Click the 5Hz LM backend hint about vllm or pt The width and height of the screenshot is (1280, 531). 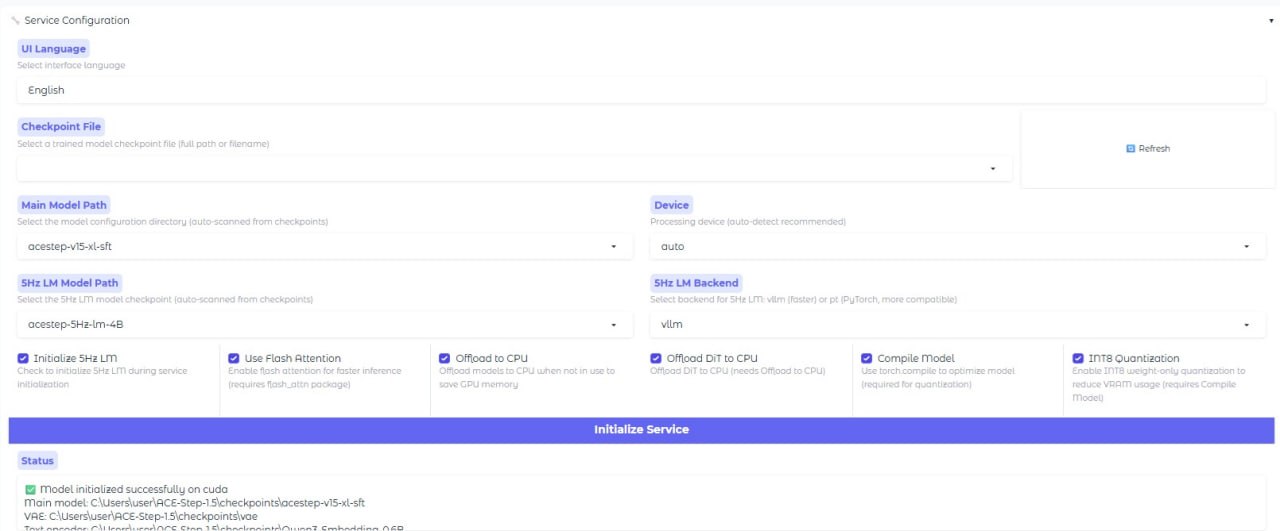tap(804, 300)
